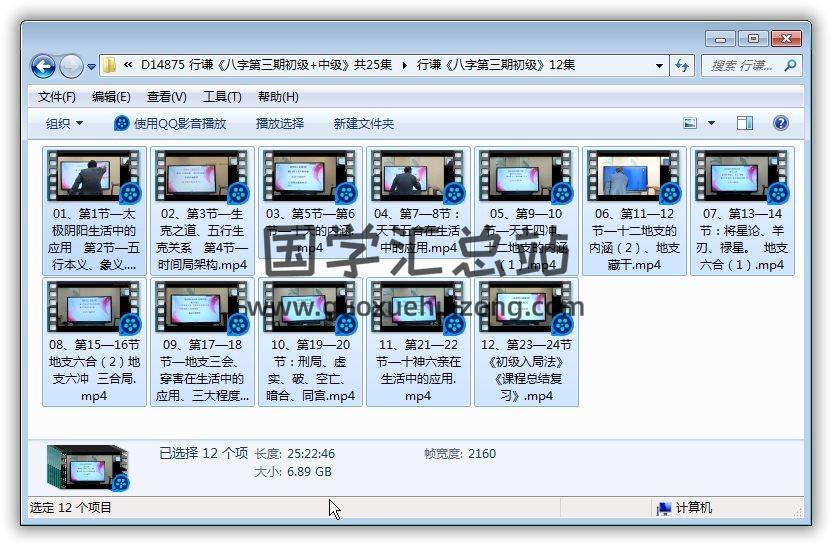This screenshot has height=546, width=832.
Task: Minimize the explorer window
Action: 720,39
